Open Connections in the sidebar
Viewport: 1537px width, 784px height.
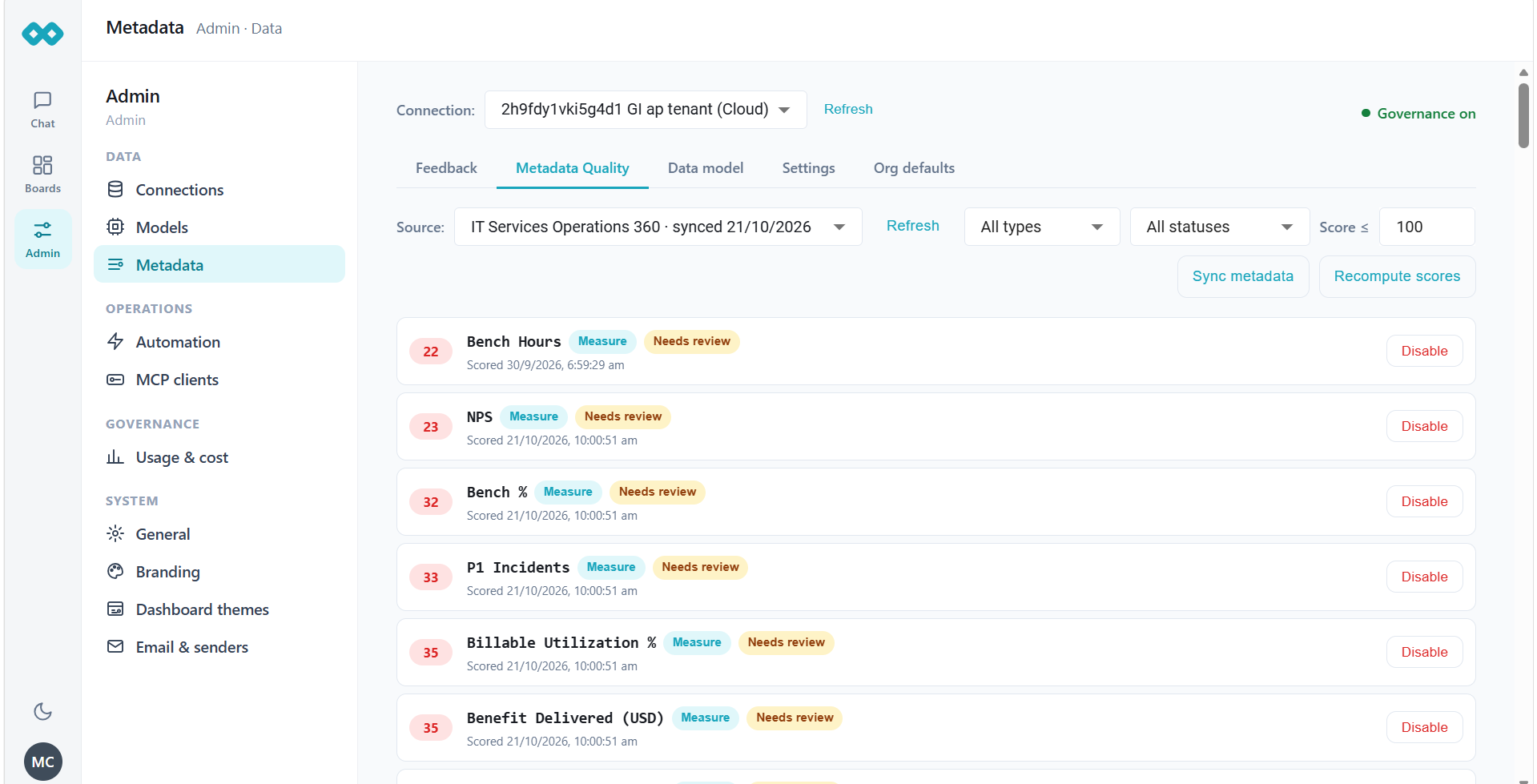pos(219,190)
